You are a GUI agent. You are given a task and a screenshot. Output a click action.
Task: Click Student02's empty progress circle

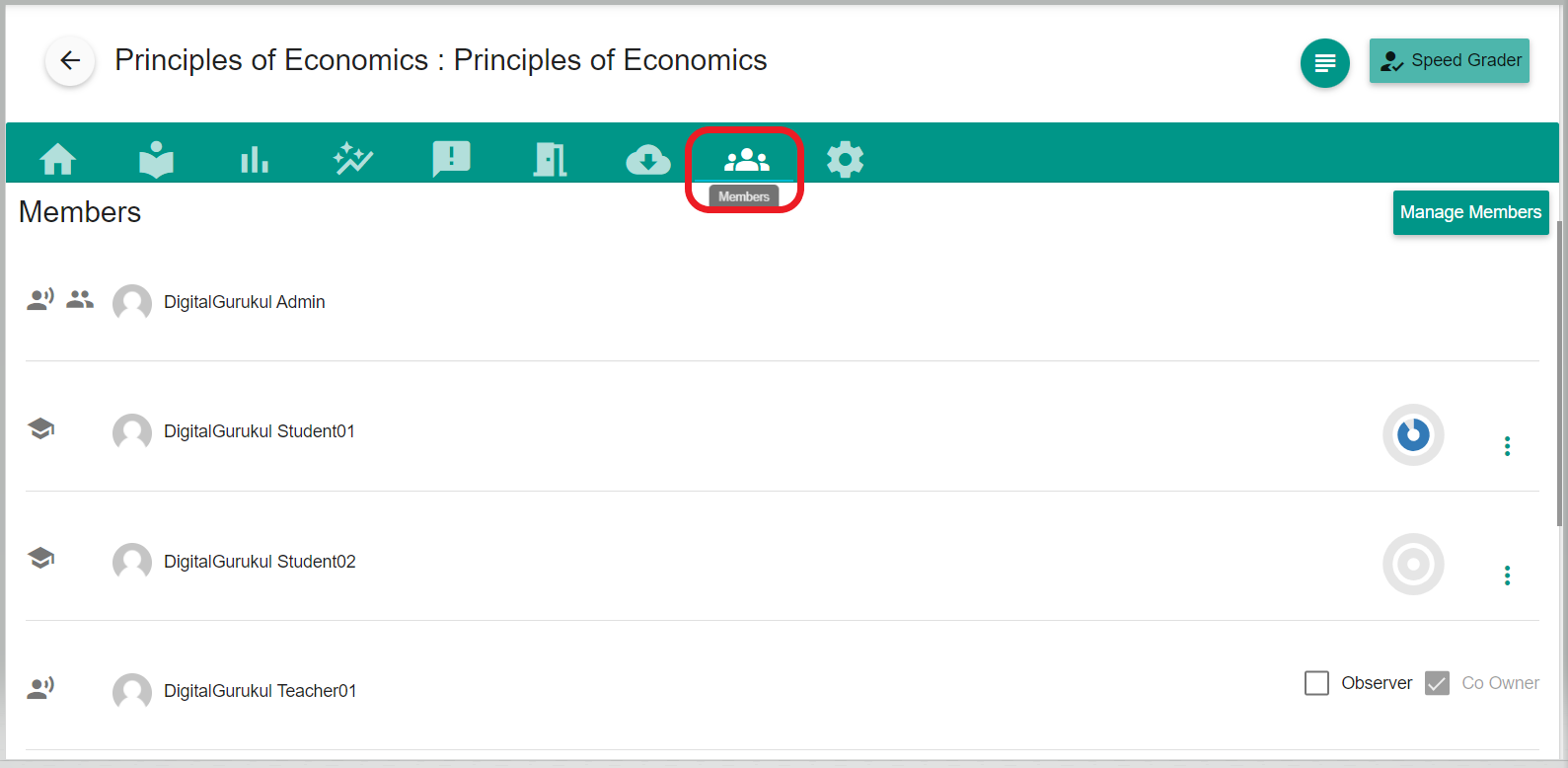click(1413, 565)
